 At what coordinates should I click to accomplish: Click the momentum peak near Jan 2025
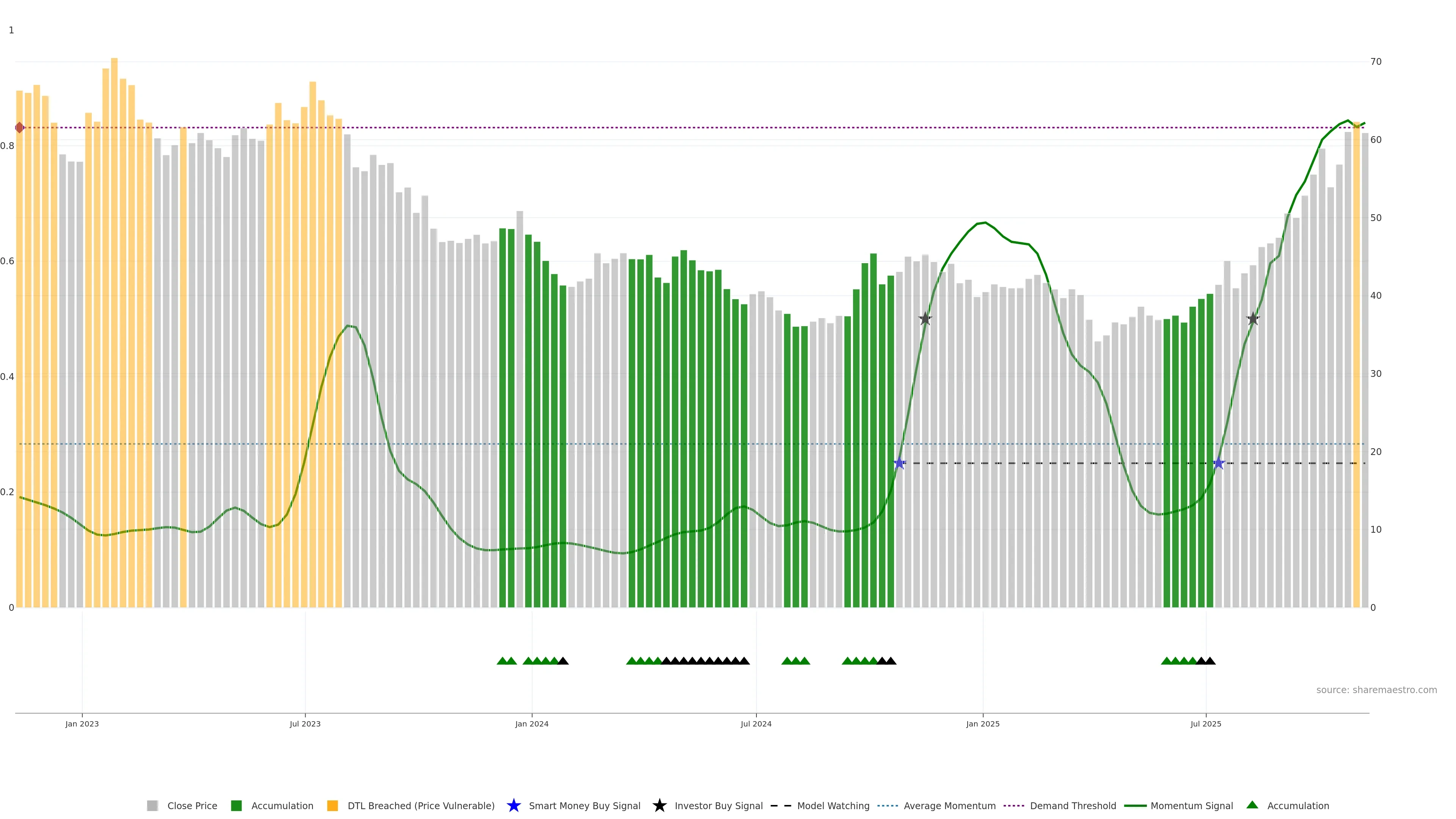985,223
